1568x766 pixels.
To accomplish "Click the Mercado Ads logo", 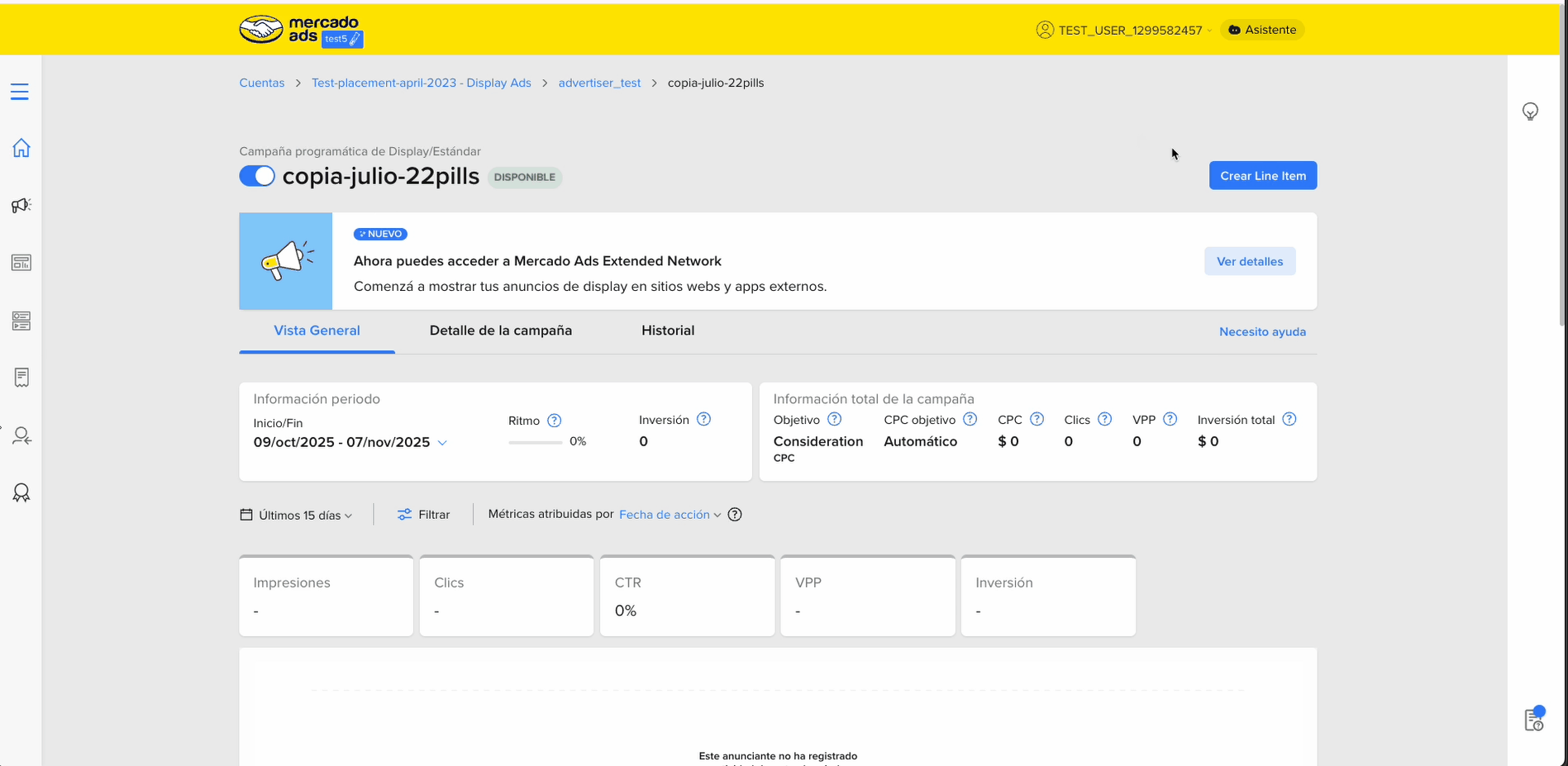I will pyautogui.click(x=301, y=31).
